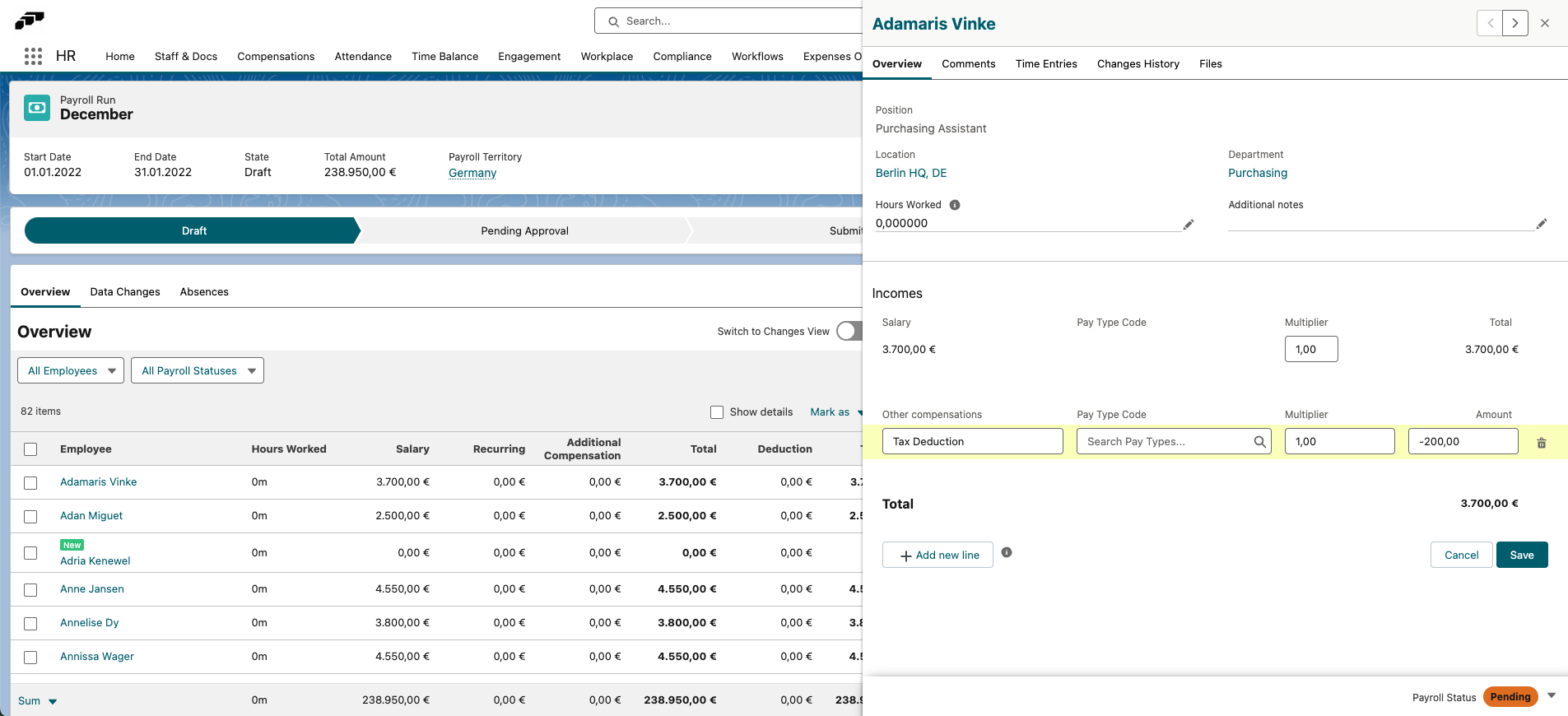Open the All Employees filter dropdown

(x=71, y=371)
